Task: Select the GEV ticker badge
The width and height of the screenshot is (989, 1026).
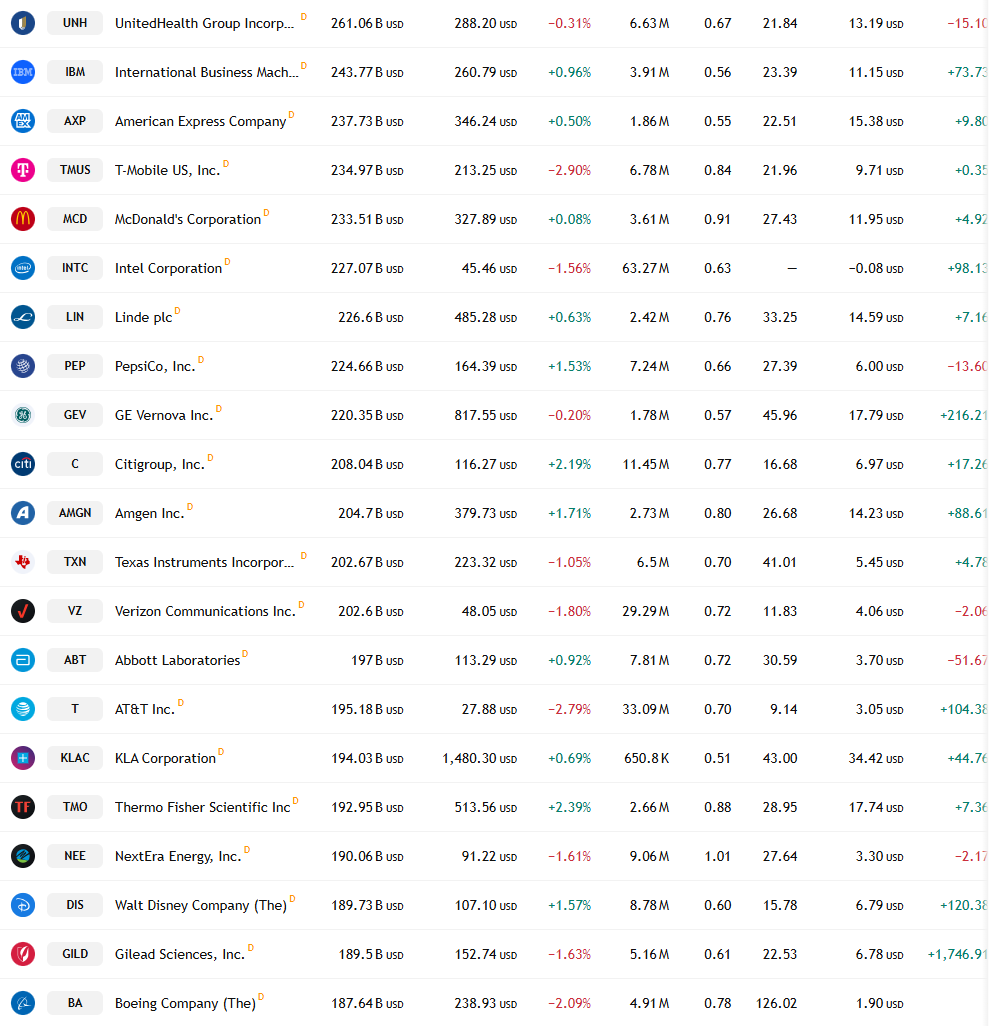Action: pos(75,415)
